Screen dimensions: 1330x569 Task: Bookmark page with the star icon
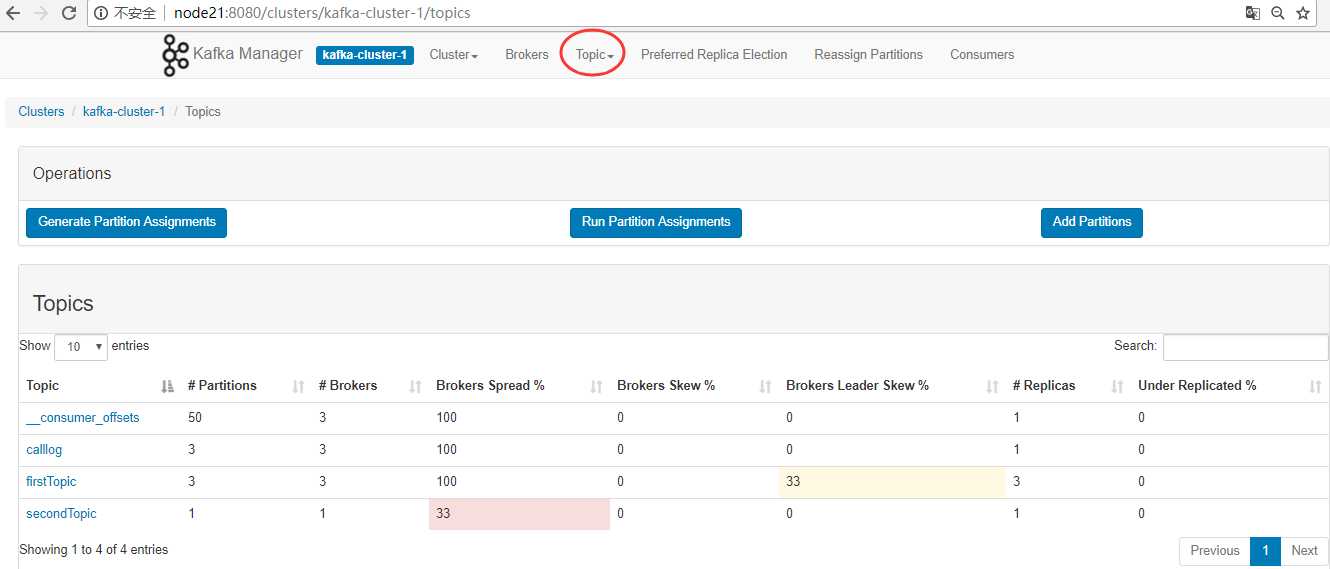point(1303,13)
